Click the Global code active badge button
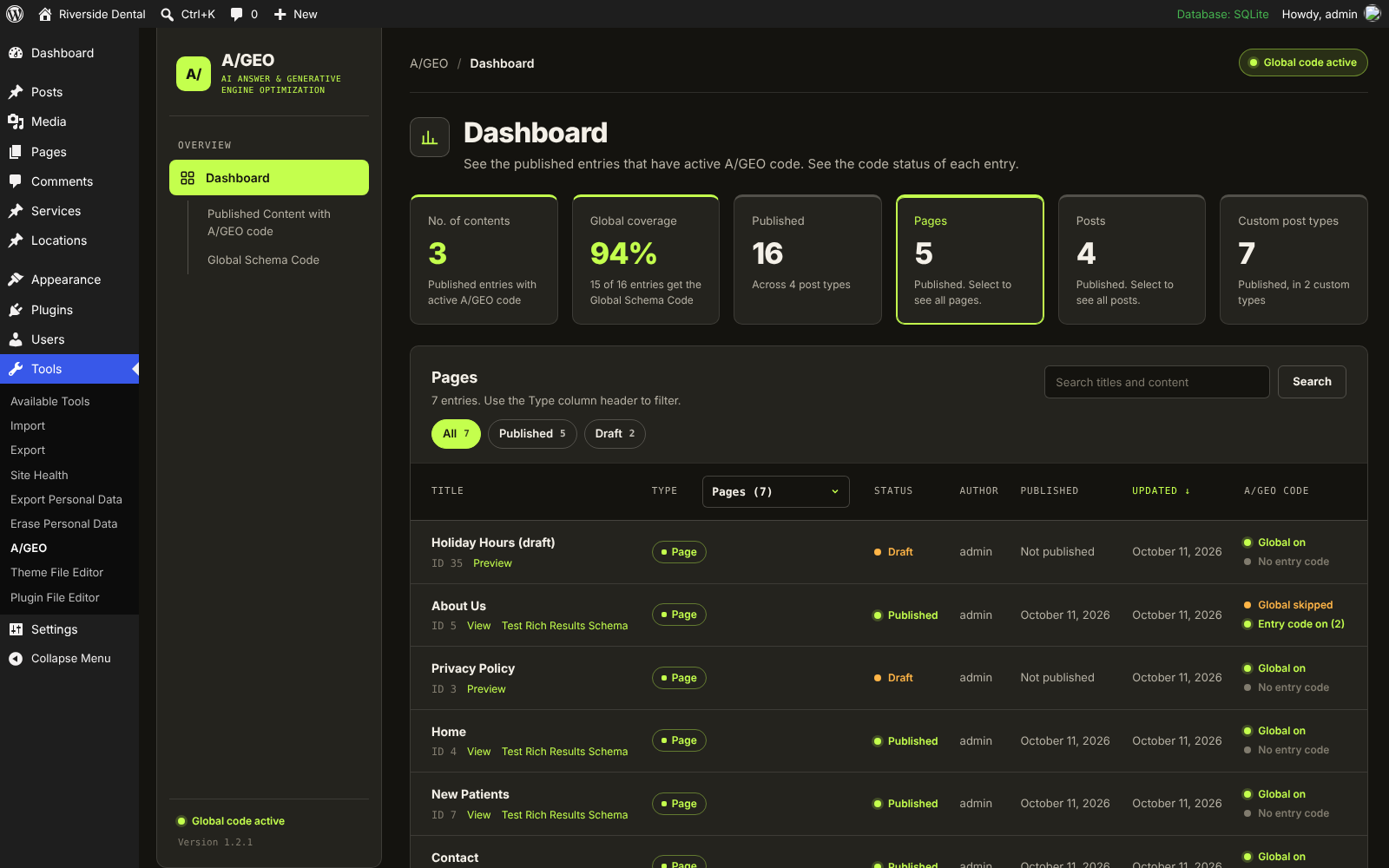 1303,62
